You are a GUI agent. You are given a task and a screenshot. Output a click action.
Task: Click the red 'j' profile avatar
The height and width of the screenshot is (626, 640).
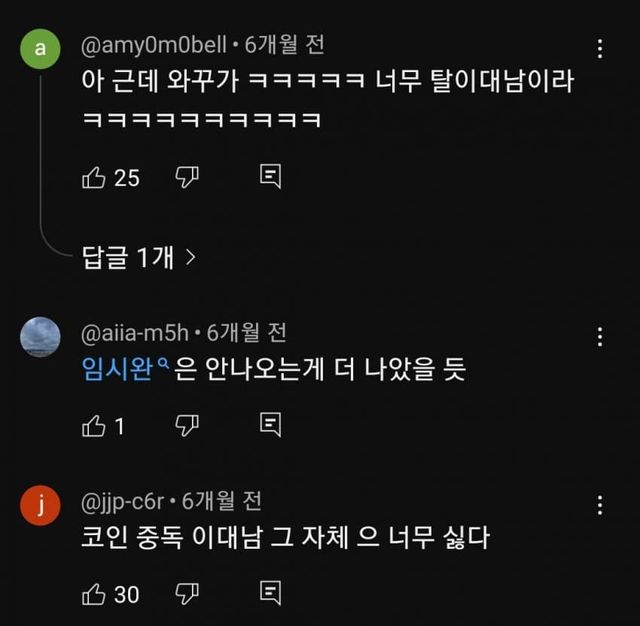pos(40,504)
